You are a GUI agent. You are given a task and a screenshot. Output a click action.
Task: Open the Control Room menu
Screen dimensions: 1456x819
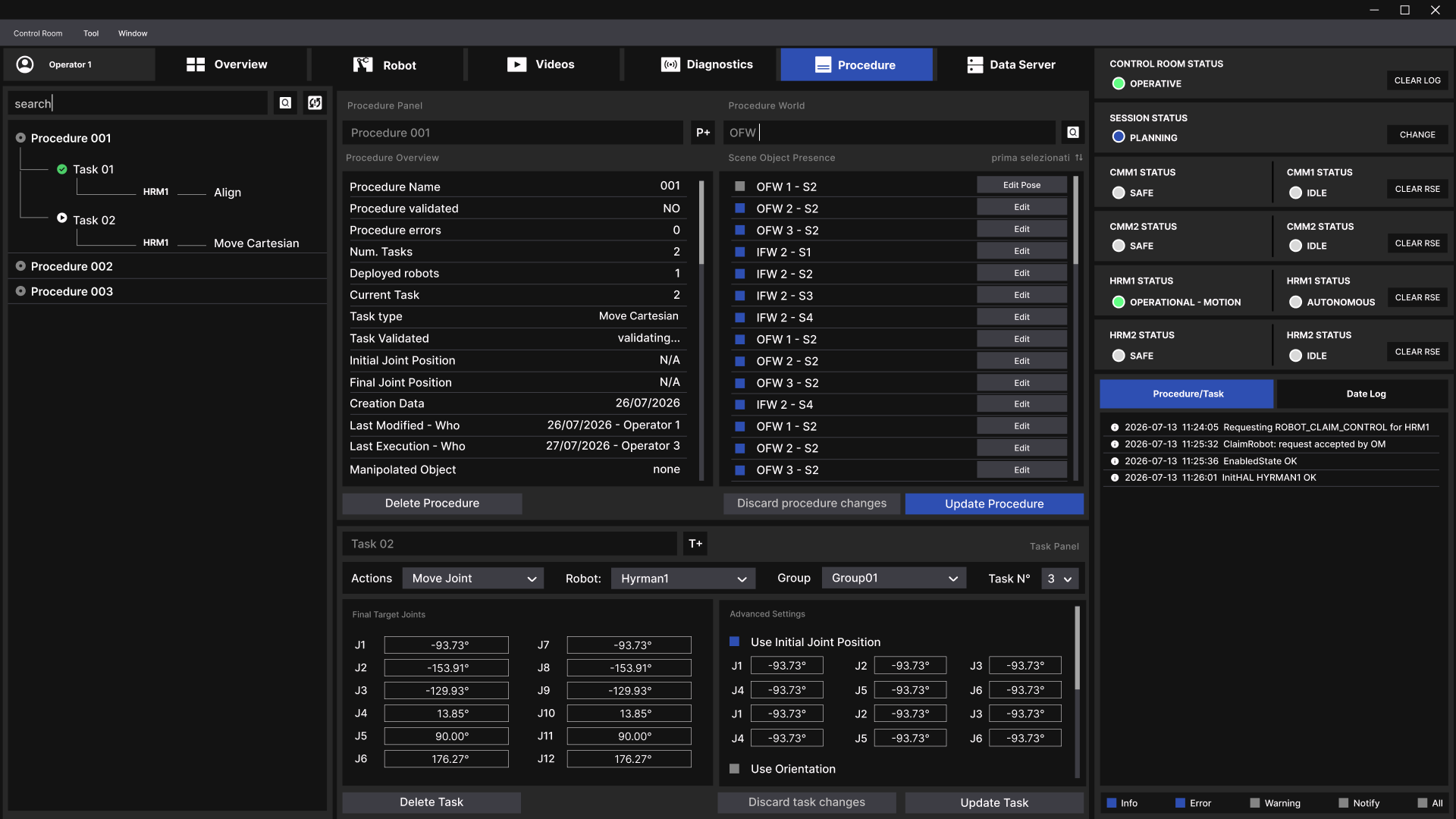click(38, 33)
